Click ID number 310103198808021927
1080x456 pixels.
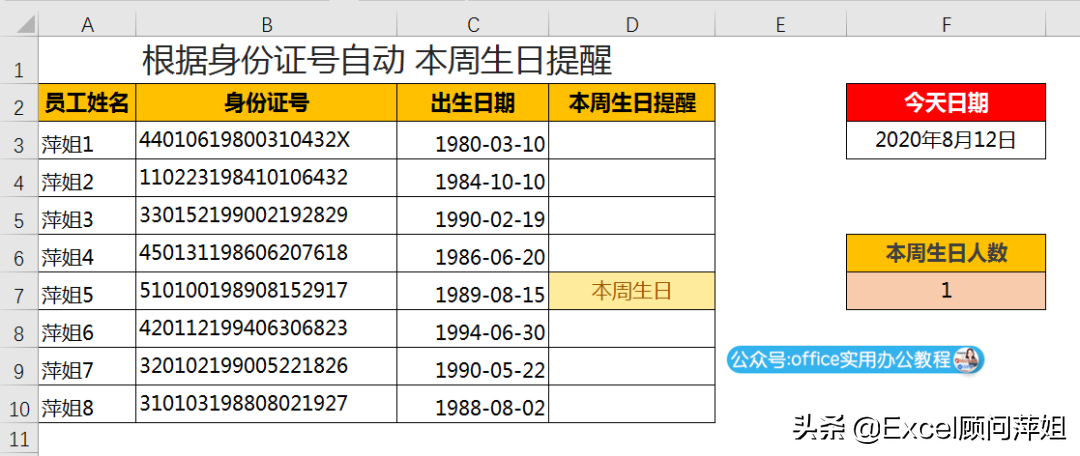click(267, 404)
